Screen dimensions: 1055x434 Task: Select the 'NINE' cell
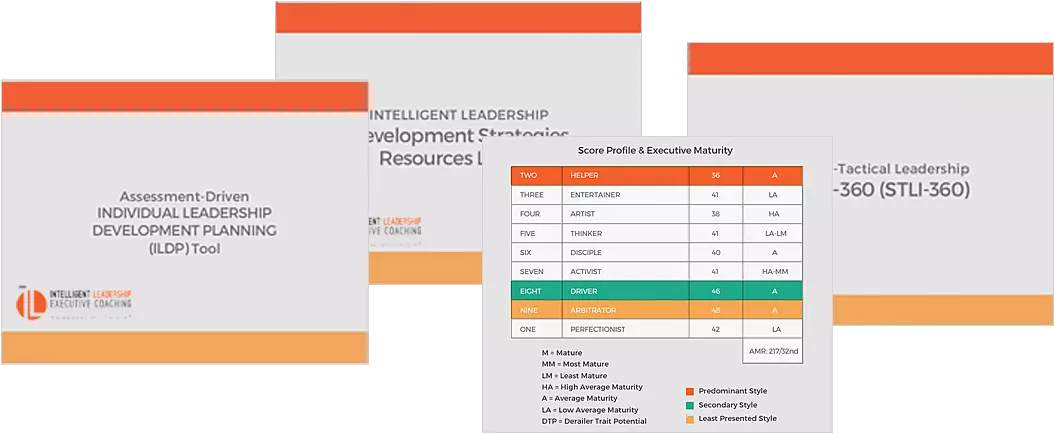point(536,310)
